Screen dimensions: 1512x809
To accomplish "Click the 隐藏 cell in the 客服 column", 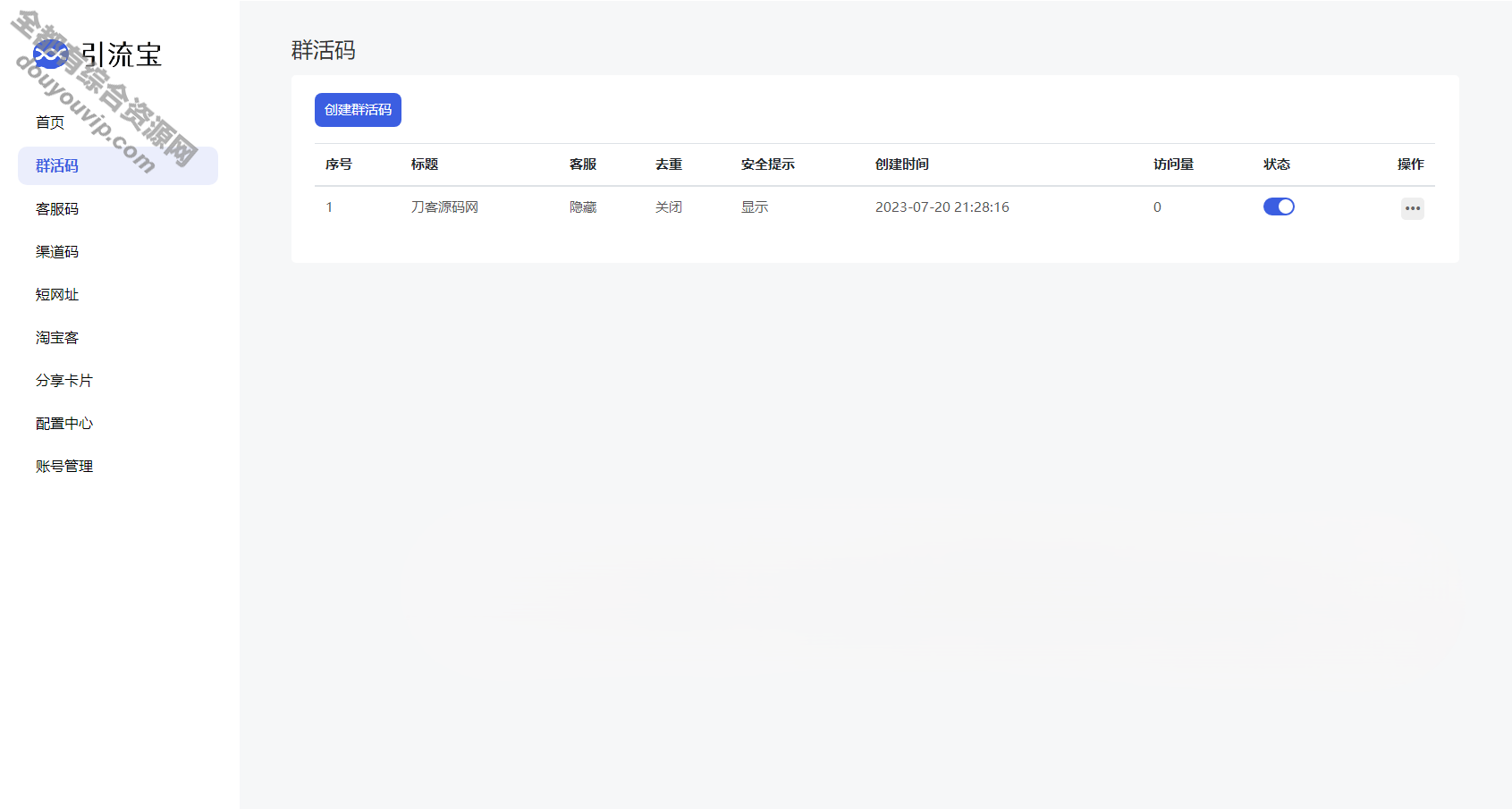I will [x=583, y=207].
